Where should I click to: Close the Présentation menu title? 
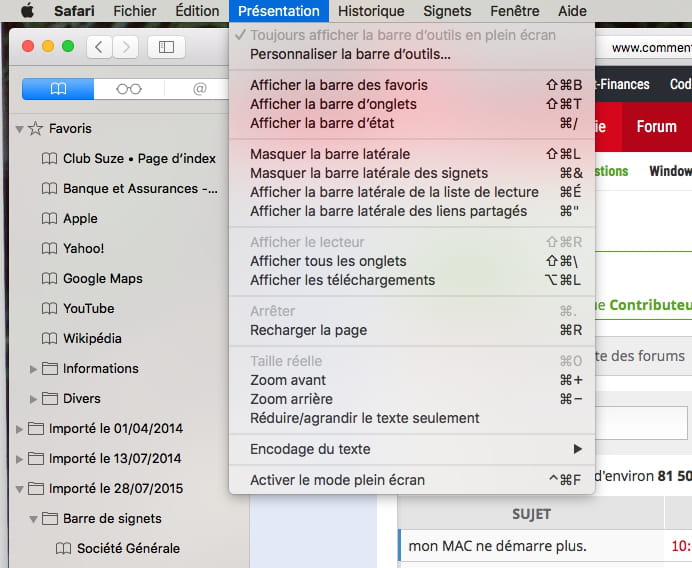[x=279, y=11]
